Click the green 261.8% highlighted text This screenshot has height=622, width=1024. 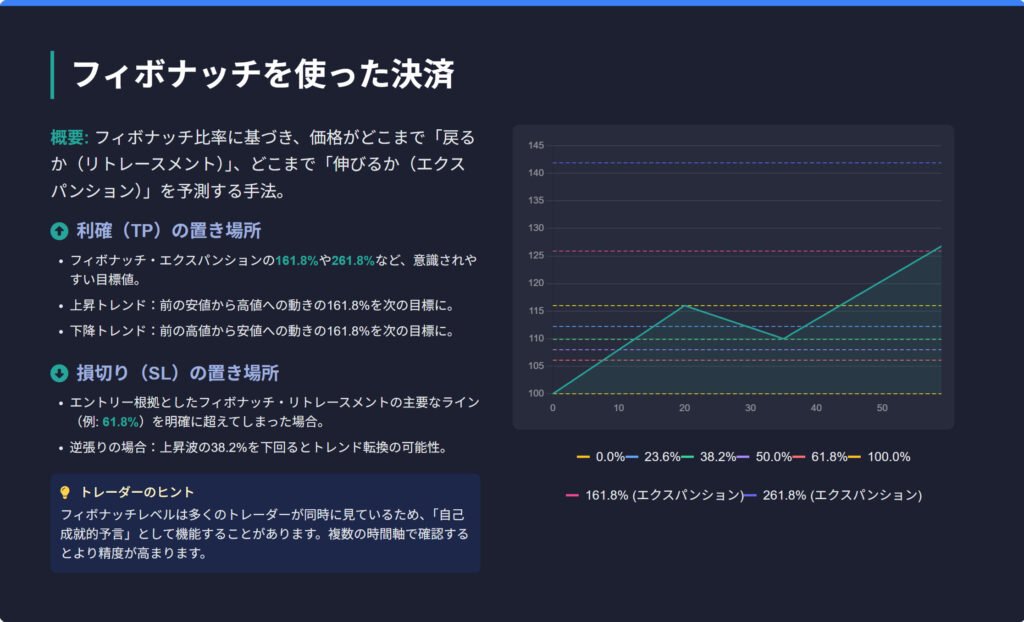353,261
